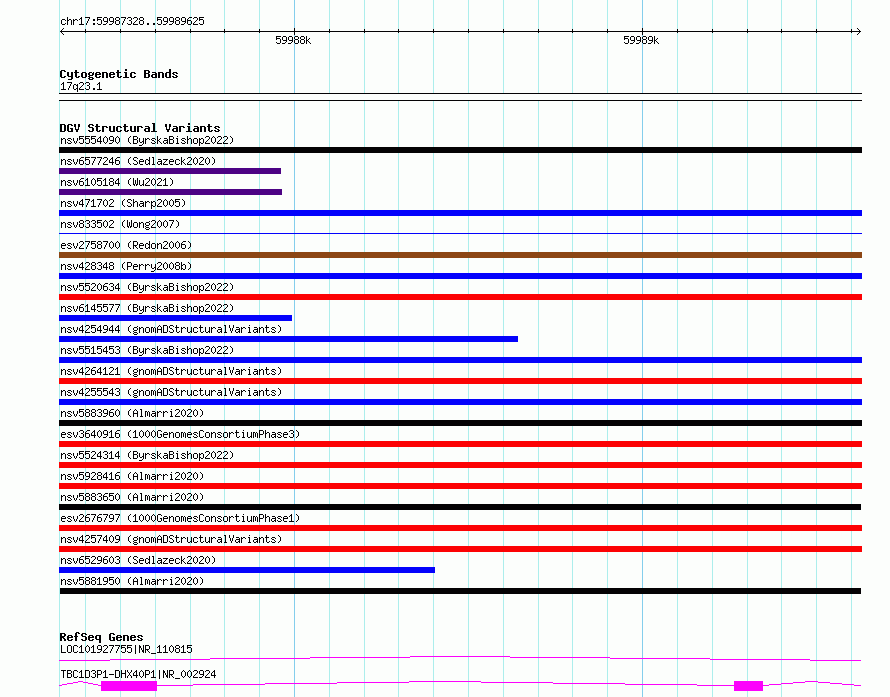Click the 59988k ruler tick label
890x697 pixels.
coord(293,40)
